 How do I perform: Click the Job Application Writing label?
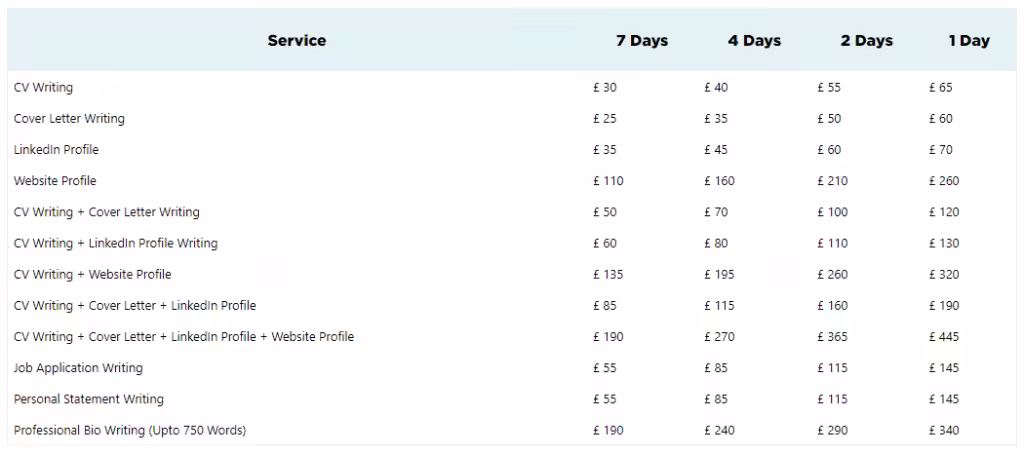pos(78,368)
